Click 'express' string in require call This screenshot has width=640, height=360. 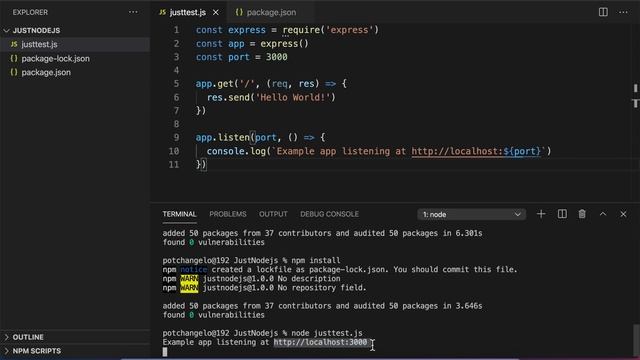click(349, 30)
